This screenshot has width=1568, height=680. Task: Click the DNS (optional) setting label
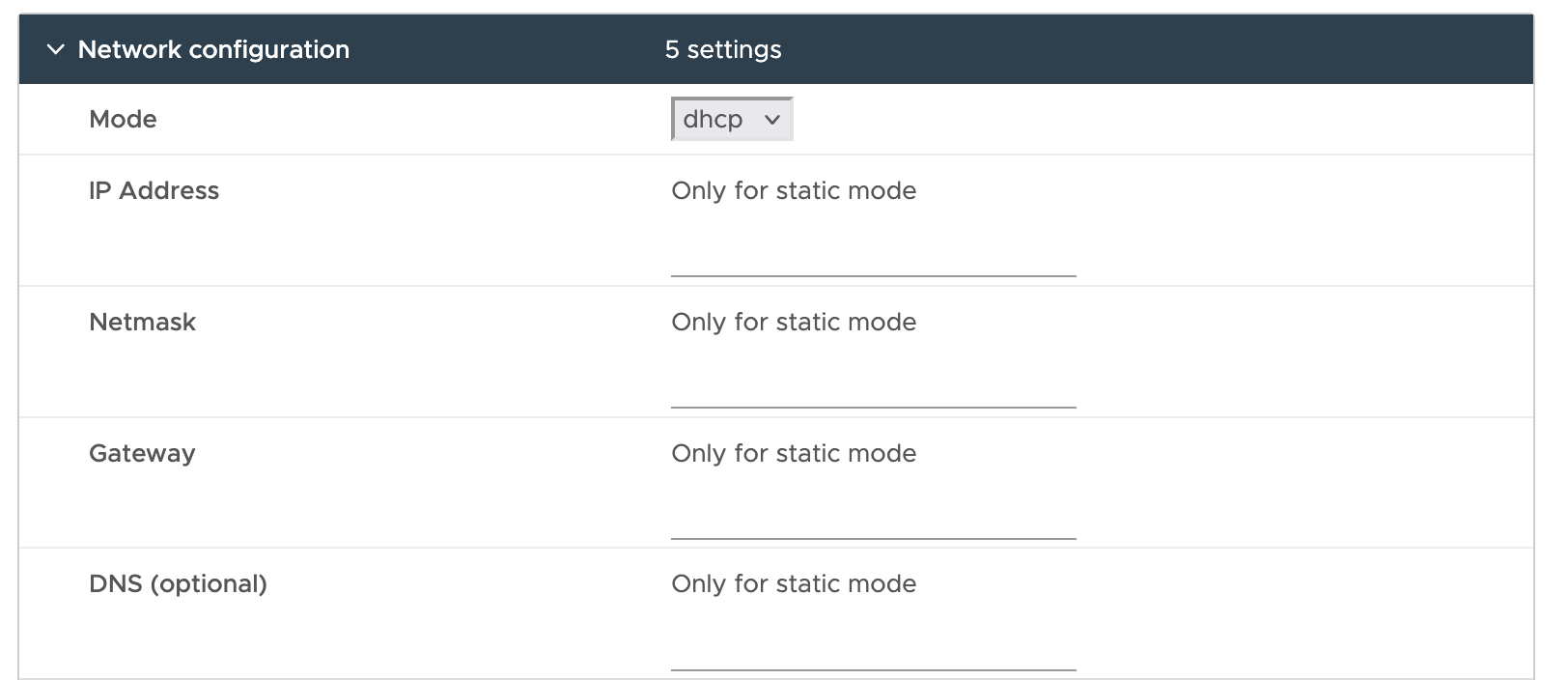[x=178, y=583]
